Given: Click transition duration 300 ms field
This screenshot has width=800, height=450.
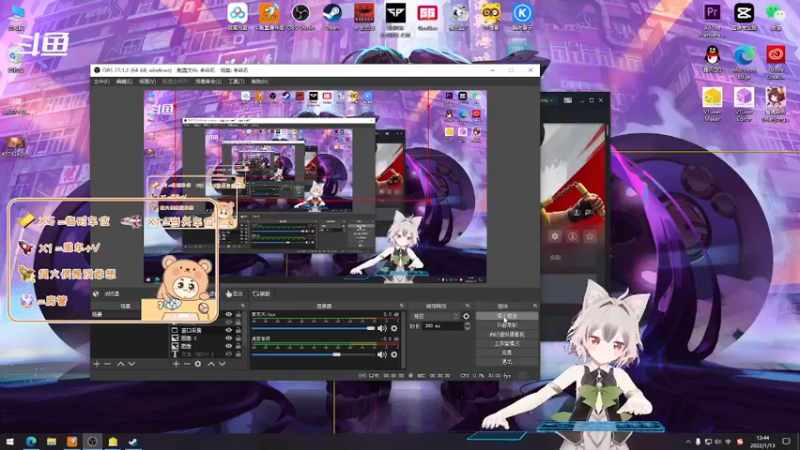Looking at the screenshot, I should tap(442, 326).
